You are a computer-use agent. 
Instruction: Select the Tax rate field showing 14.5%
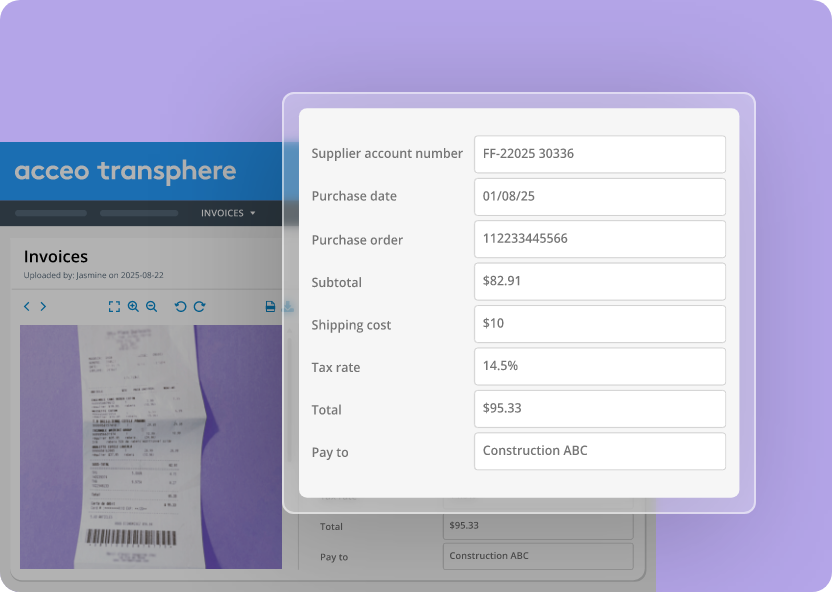click(x=599, y=366)
